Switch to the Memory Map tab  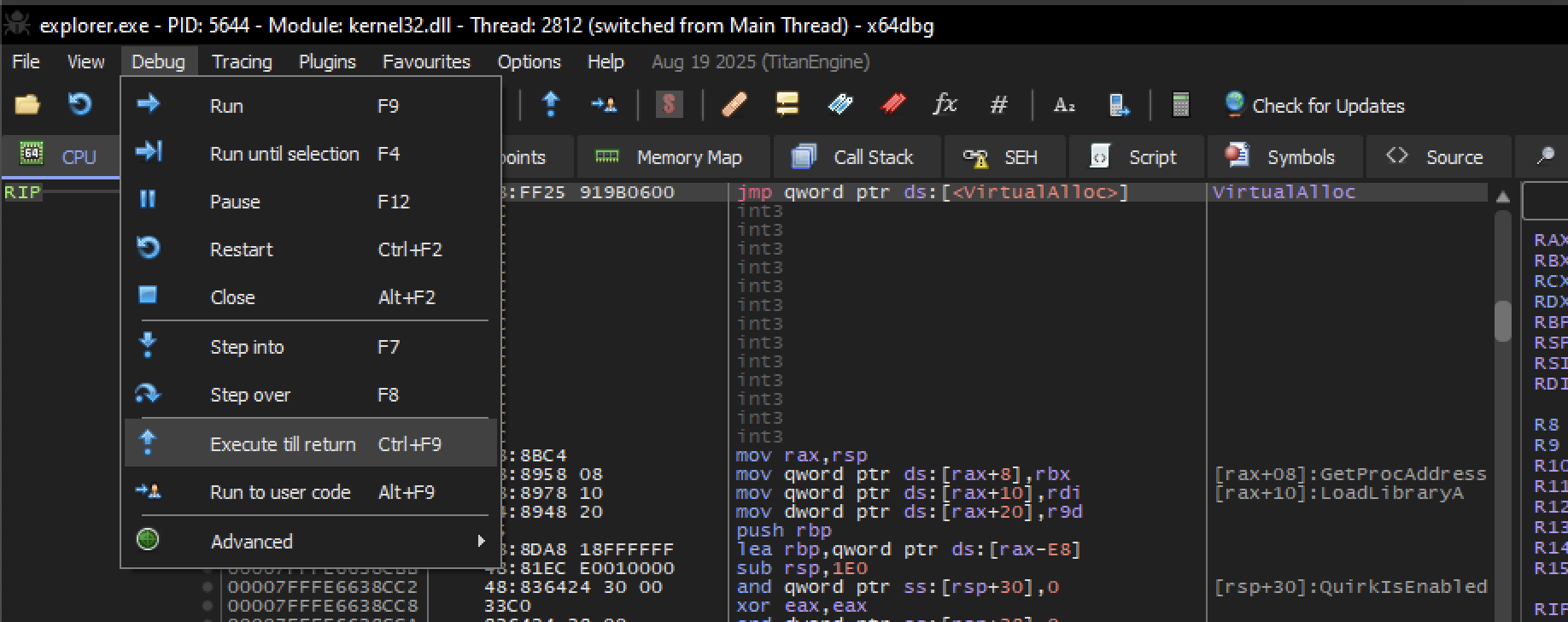[x=673, y=157]
